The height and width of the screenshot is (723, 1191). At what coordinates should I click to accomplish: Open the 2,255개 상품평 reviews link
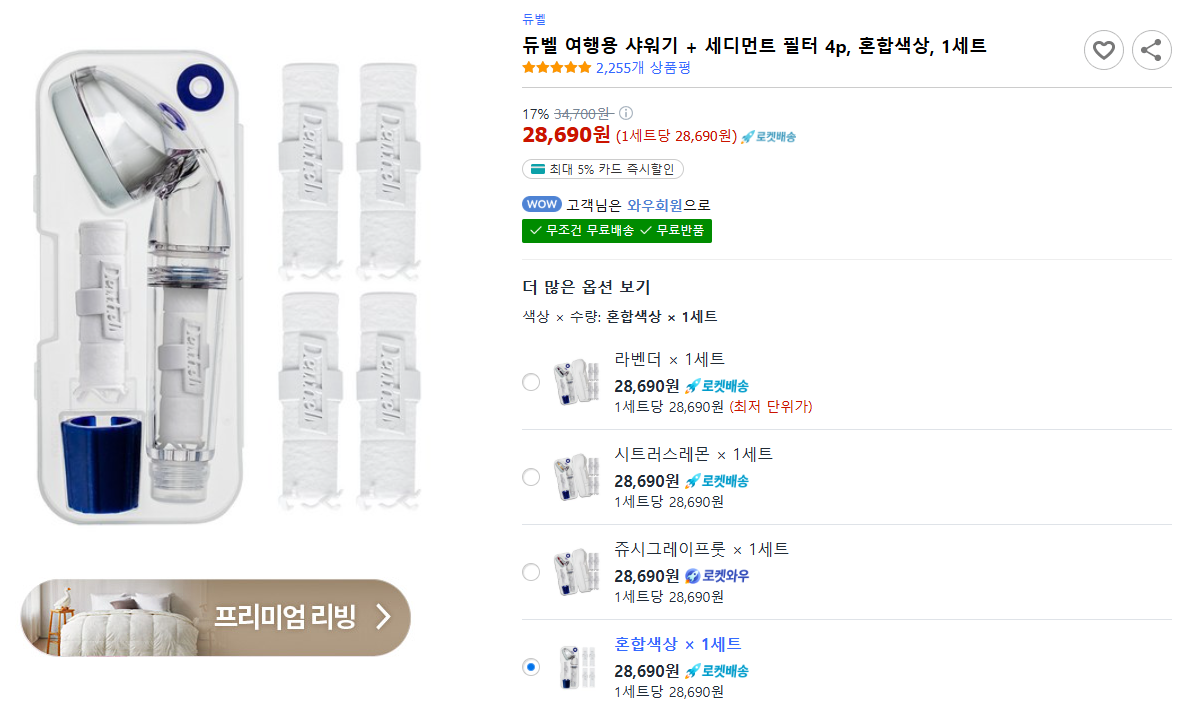point(643,68)
